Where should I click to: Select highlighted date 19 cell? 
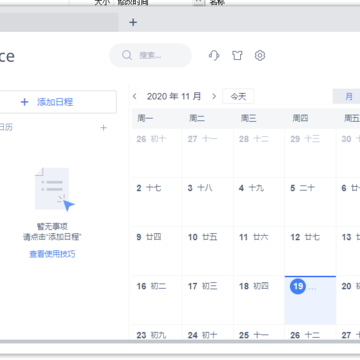310,300
